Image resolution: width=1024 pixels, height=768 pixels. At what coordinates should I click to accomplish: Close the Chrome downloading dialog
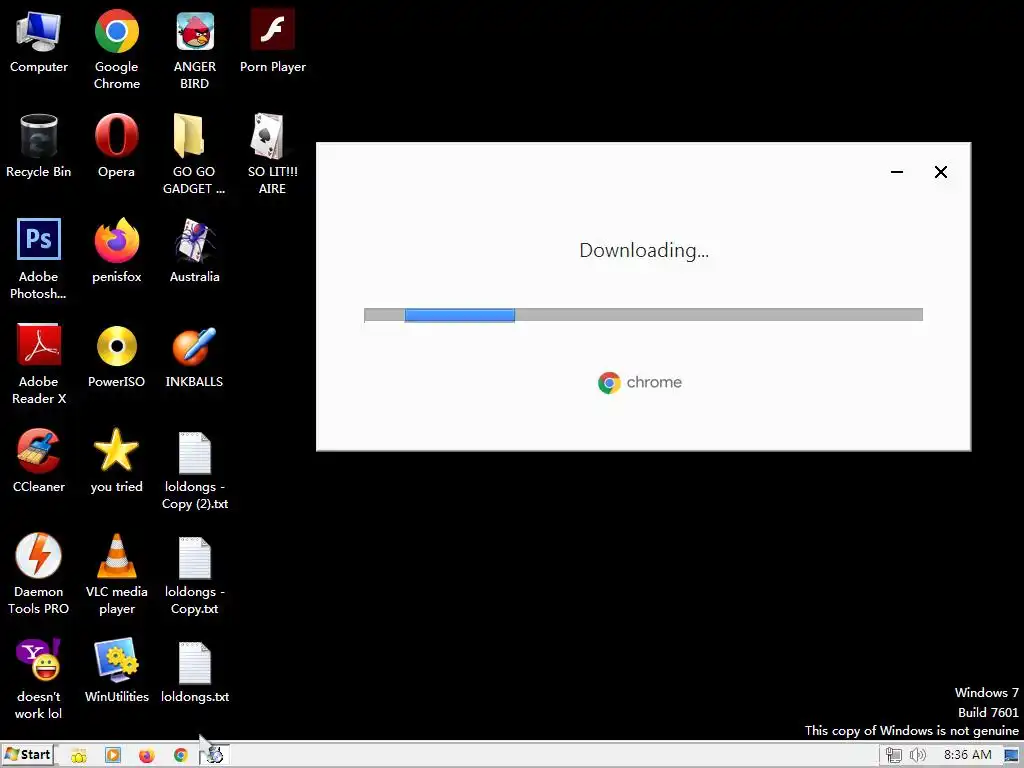[x=940, y=172]
